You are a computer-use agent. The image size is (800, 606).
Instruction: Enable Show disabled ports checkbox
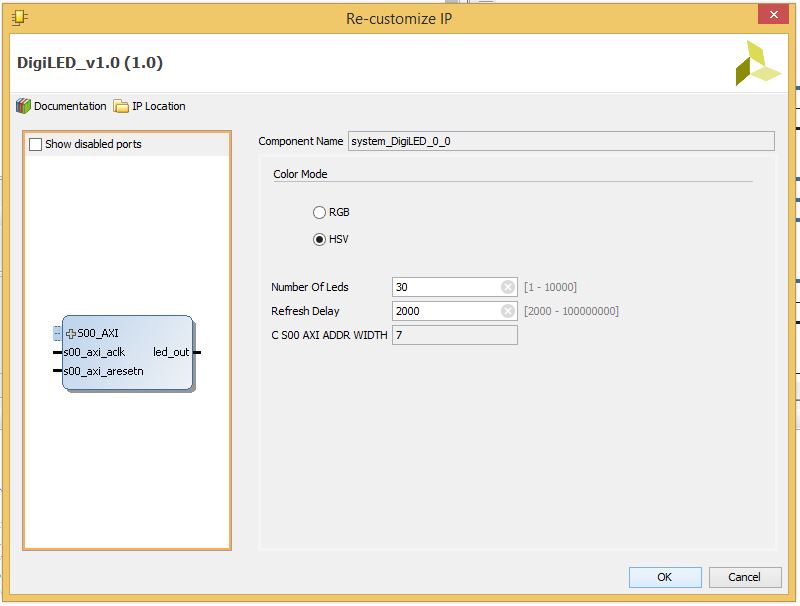click(x=35, y=144)
